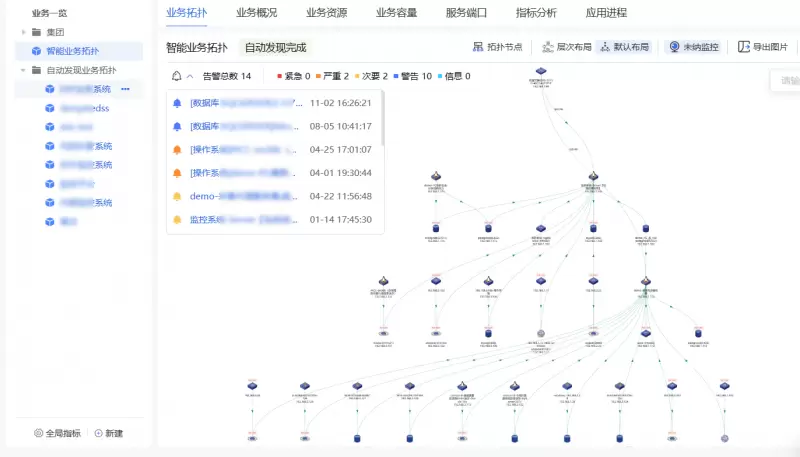The width and height of the screenshot is (800, 457).
Task: Open the three-dots menu on the highlighted system
Action: 125,89
